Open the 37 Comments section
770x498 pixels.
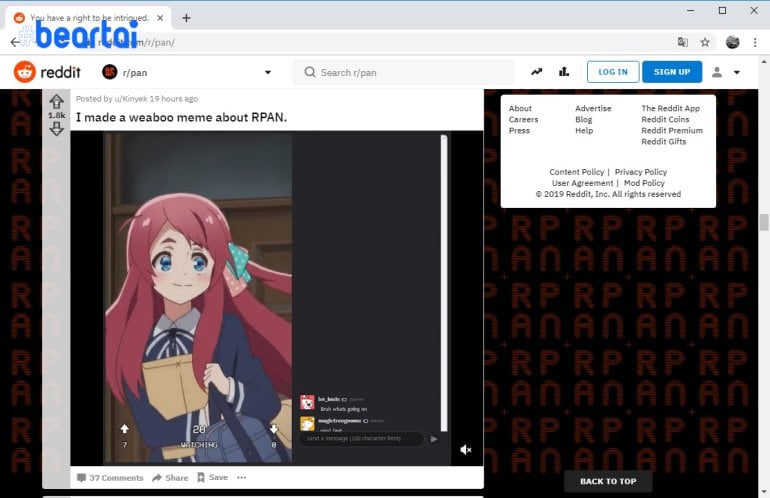pos(110,478)
